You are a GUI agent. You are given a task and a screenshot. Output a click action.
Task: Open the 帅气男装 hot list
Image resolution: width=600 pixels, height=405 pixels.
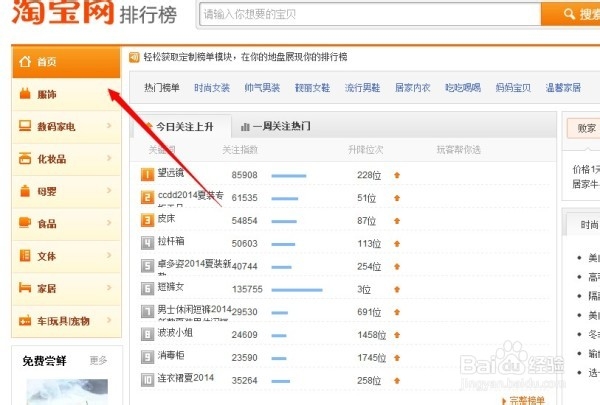pyautogui.click(x=262, y=88)
